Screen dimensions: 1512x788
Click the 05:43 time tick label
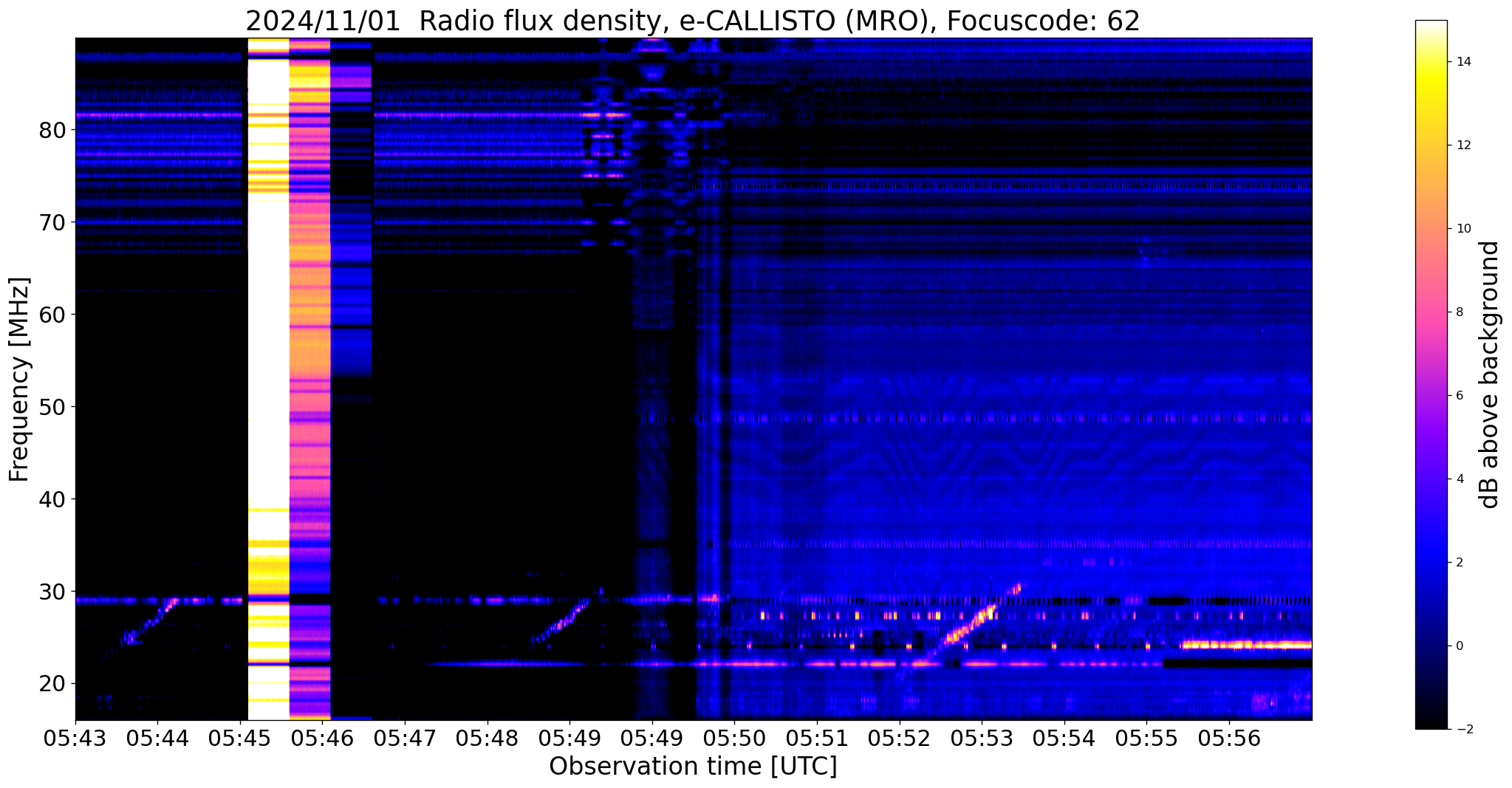click(x=75, y=739)
